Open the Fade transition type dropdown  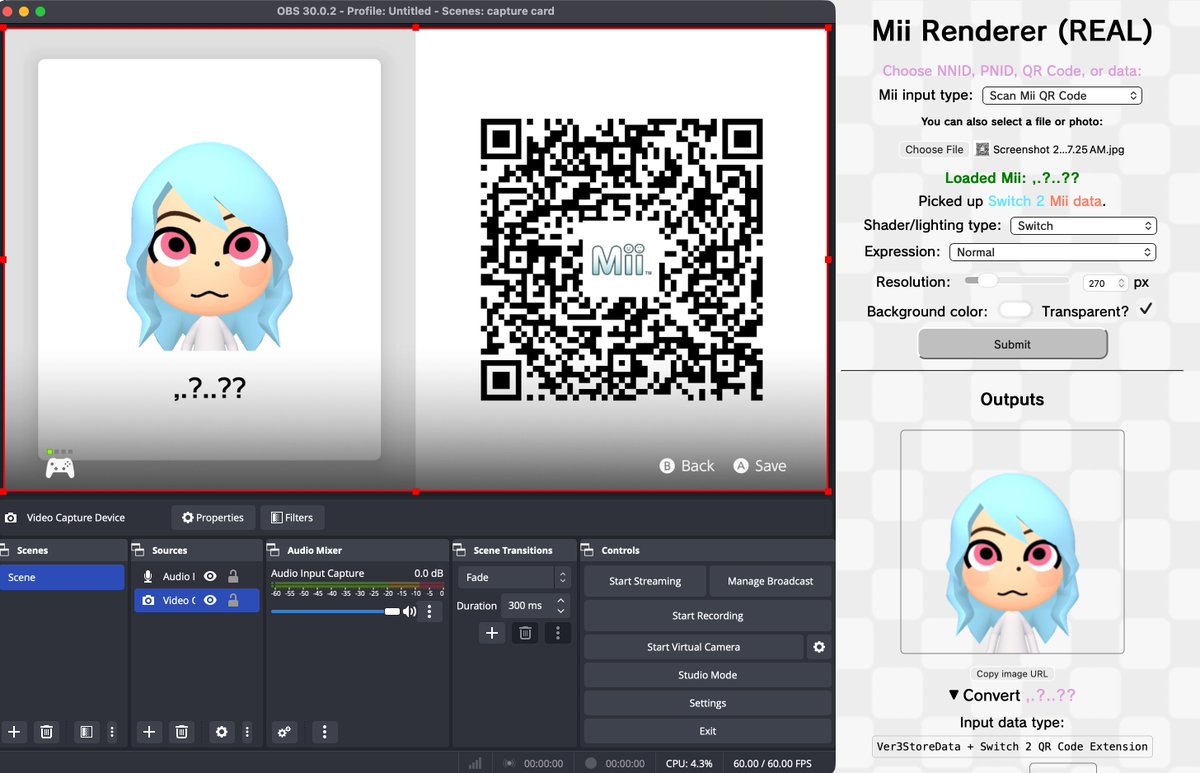coord(514,577)
